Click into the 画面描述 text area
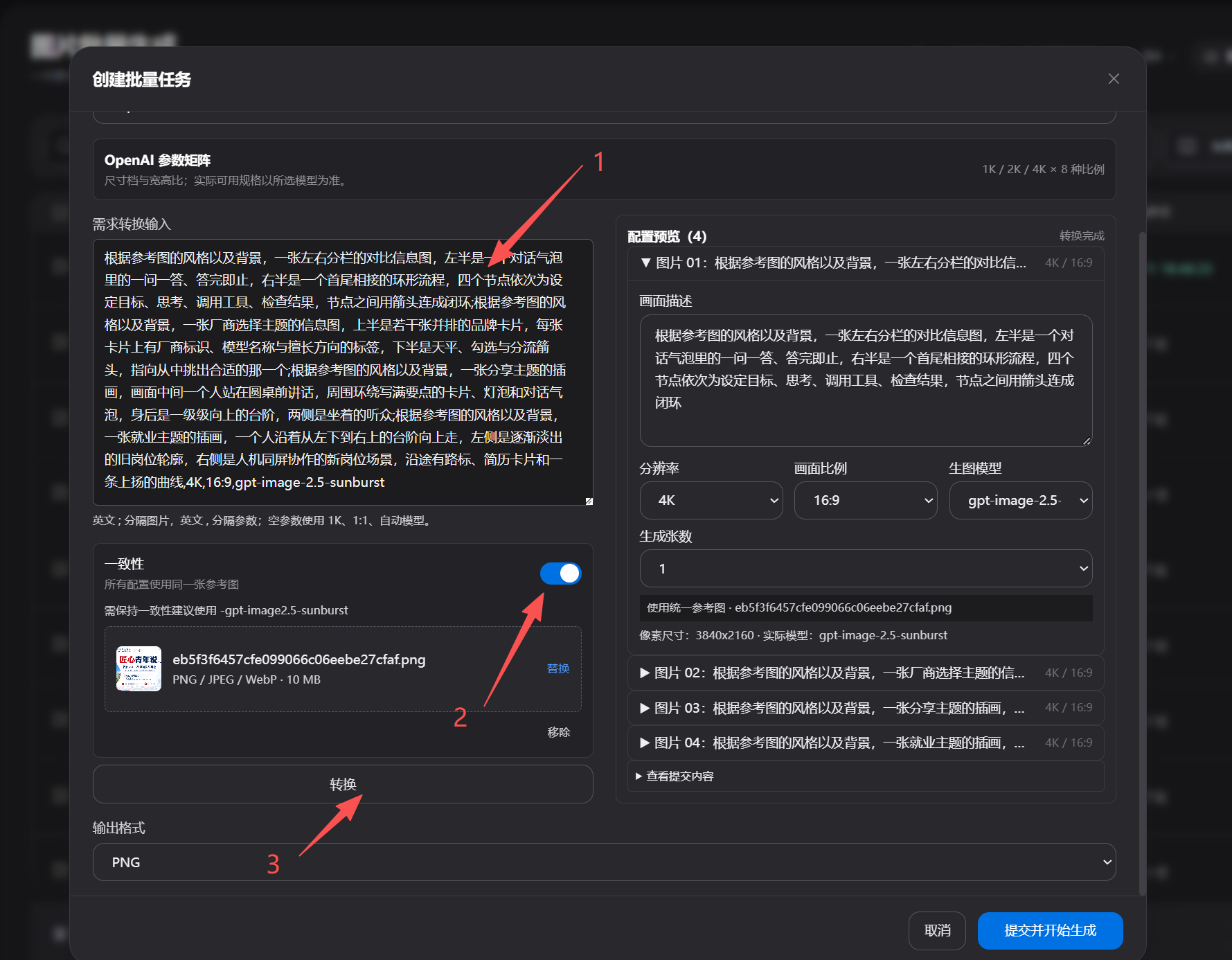The image size is (1232, 960). [x=866, y=380]
